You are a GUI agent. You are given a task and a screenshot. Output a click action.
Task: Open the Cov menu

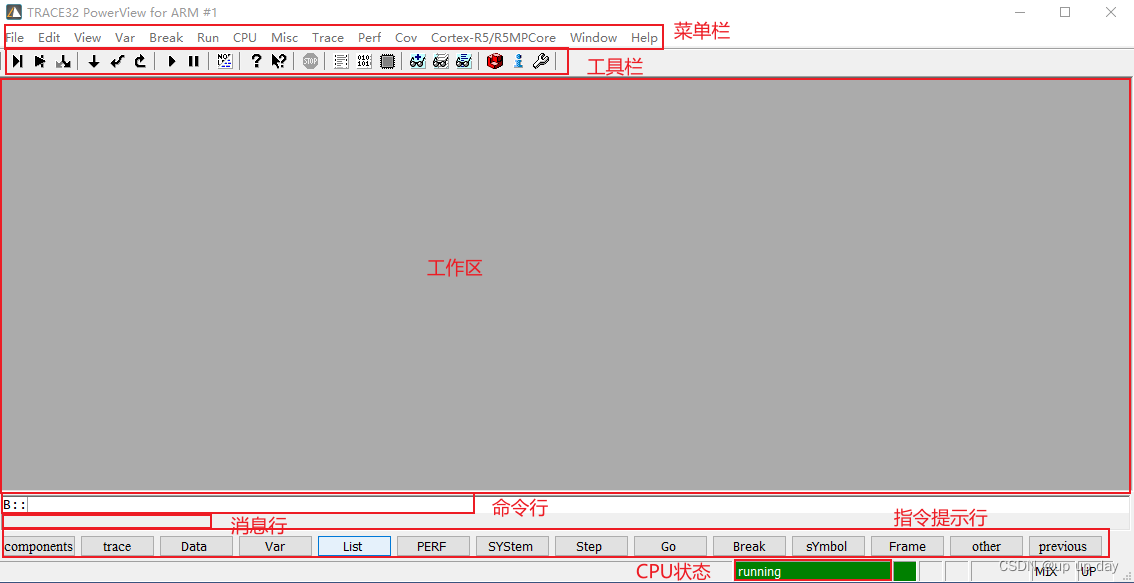[406, 38]
